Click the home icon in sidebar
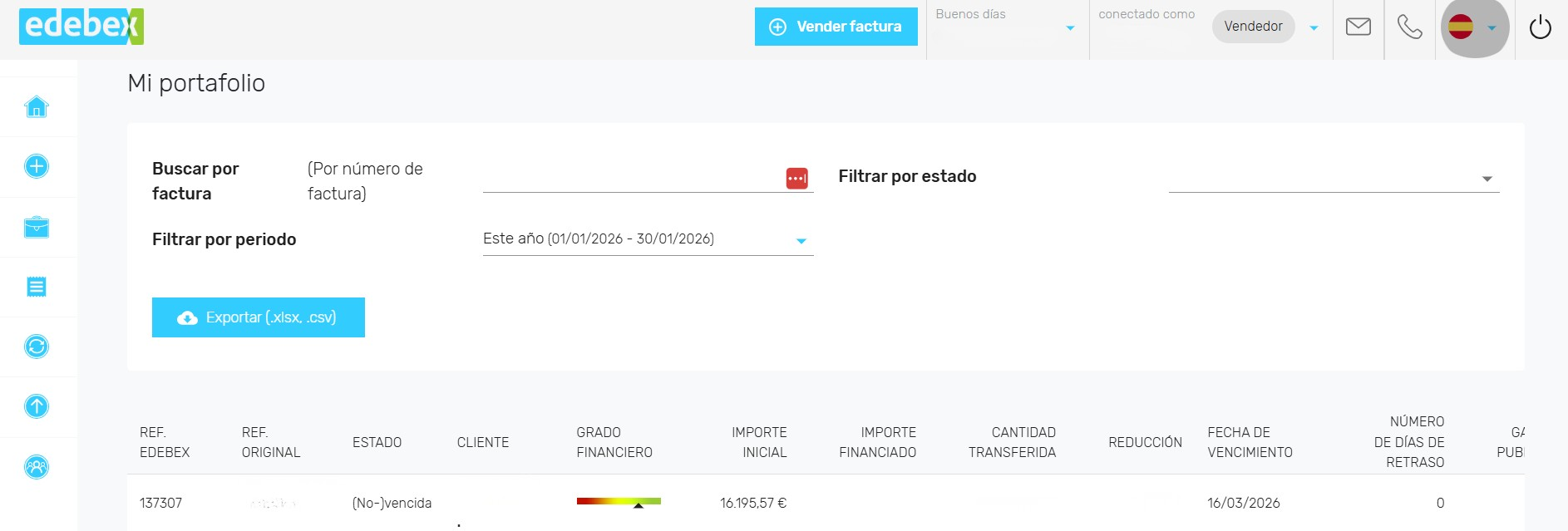1568x531 pixels. [x=37, y=106]
